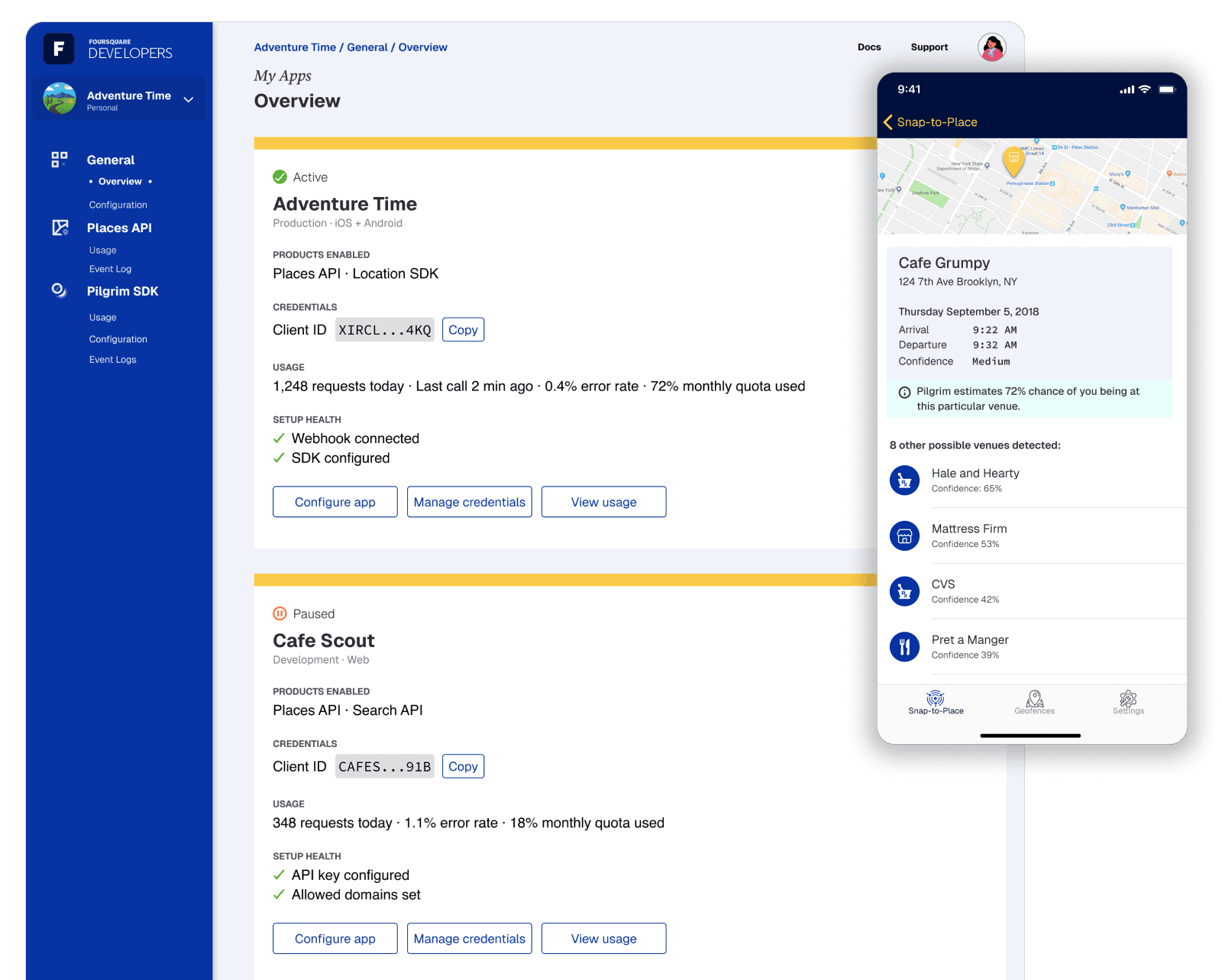Click View usage for Adventure Time
The width and height of the screenshot is (1222, 980).
(604, 502)
